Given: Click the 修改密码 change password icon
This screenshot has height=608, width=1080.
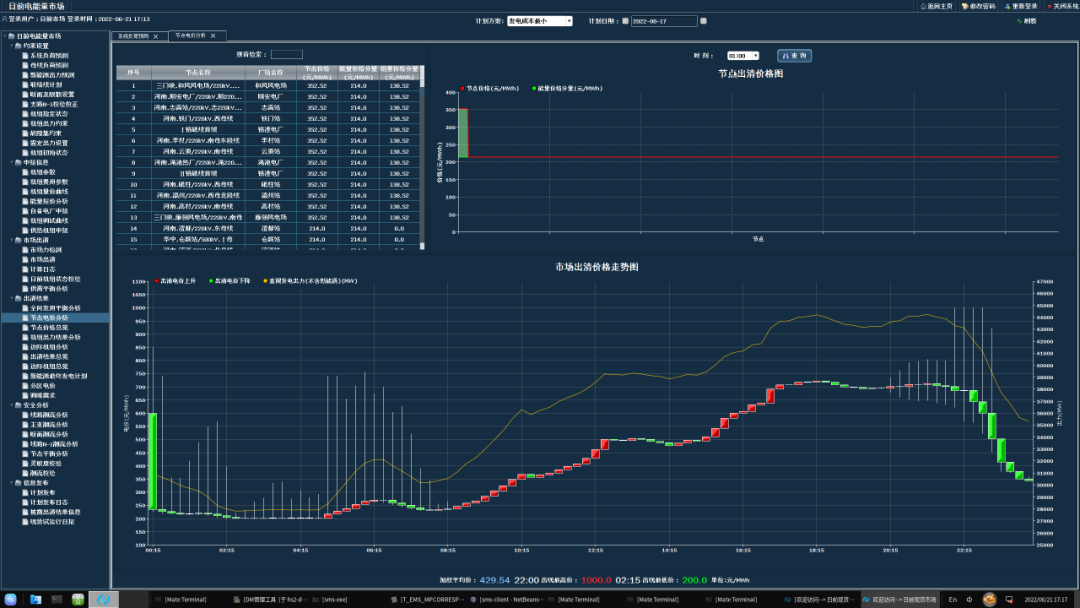Looking at the screenshot, I should tap(965, 6).
